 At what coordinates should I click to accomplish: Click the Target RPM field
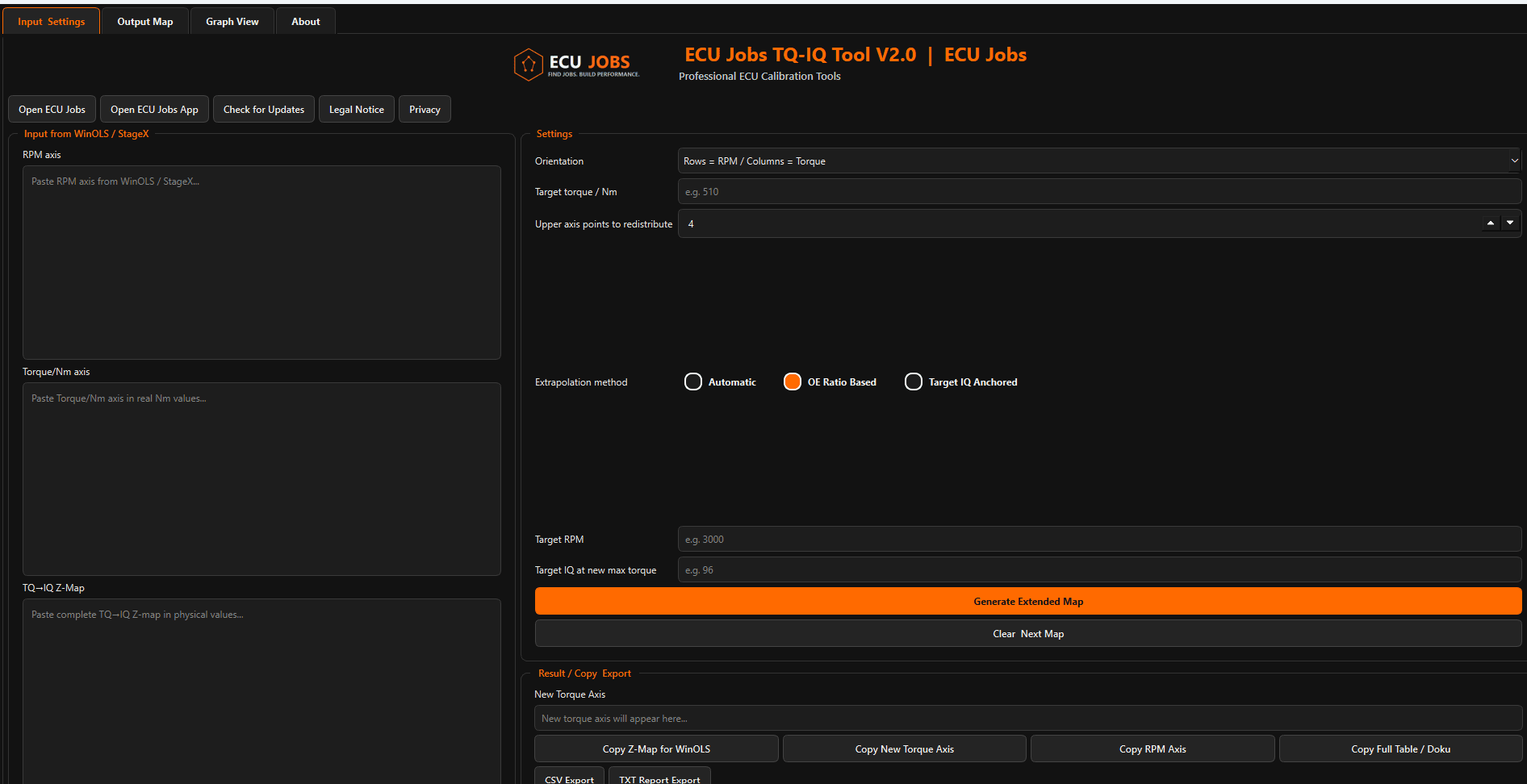1099,540
